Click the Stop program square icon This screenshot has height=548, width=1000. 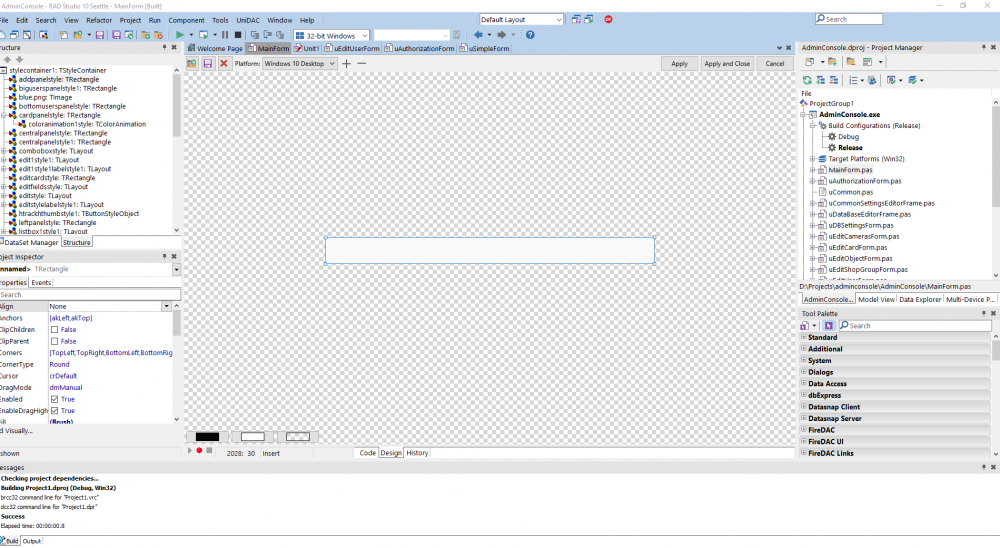(238, 35)
